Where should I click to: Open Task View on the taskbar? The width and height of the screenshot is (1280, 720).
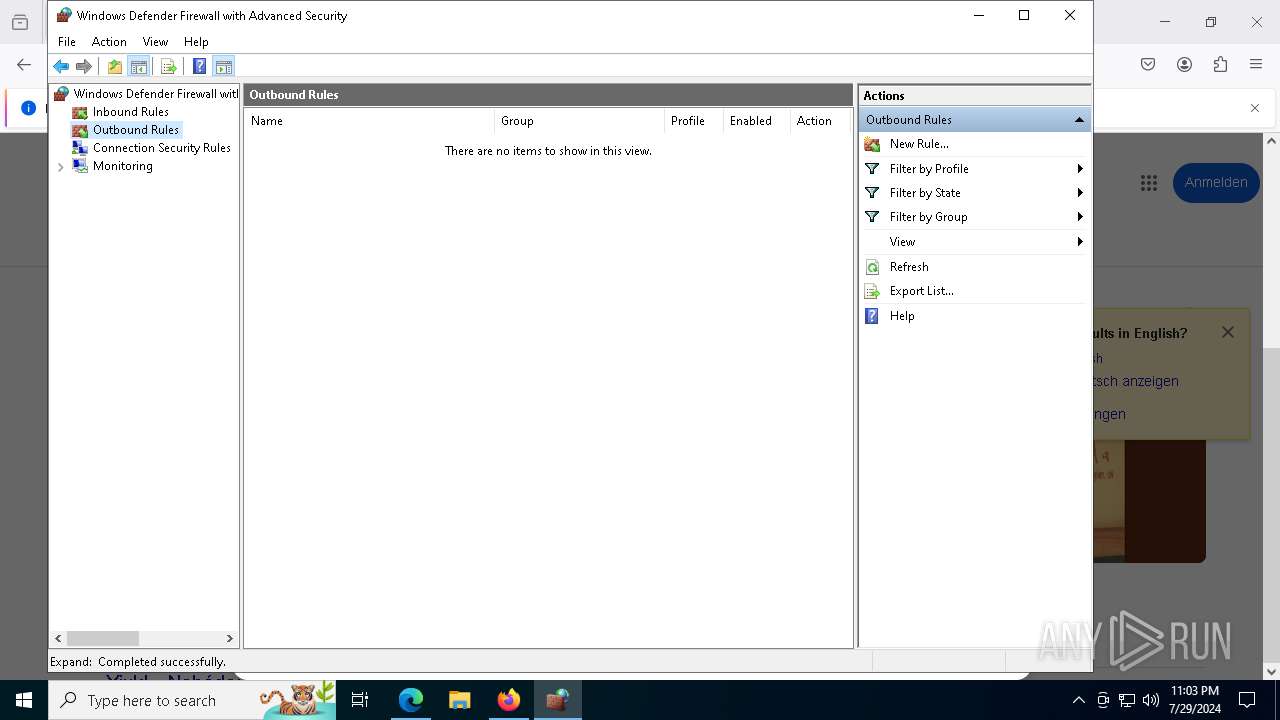click(x=360, y=700)
